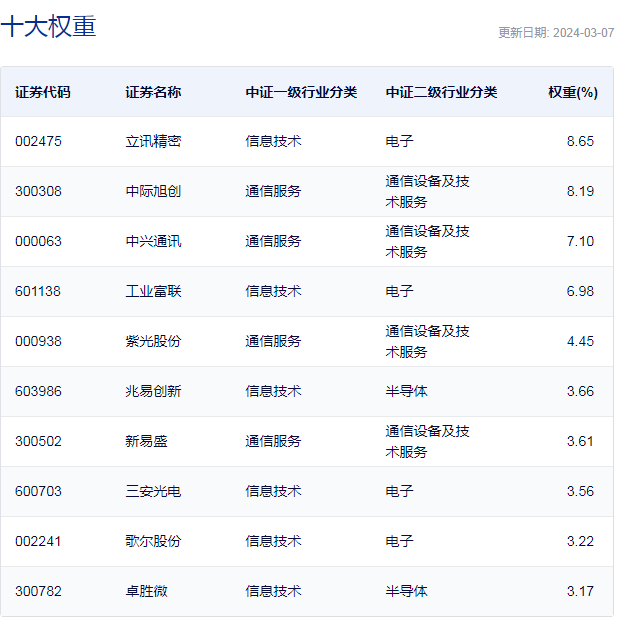The image size is (618, 625).
Task: Click 通信设备及技术服务 in the 中际旭创 row
Action: (427, 191)
